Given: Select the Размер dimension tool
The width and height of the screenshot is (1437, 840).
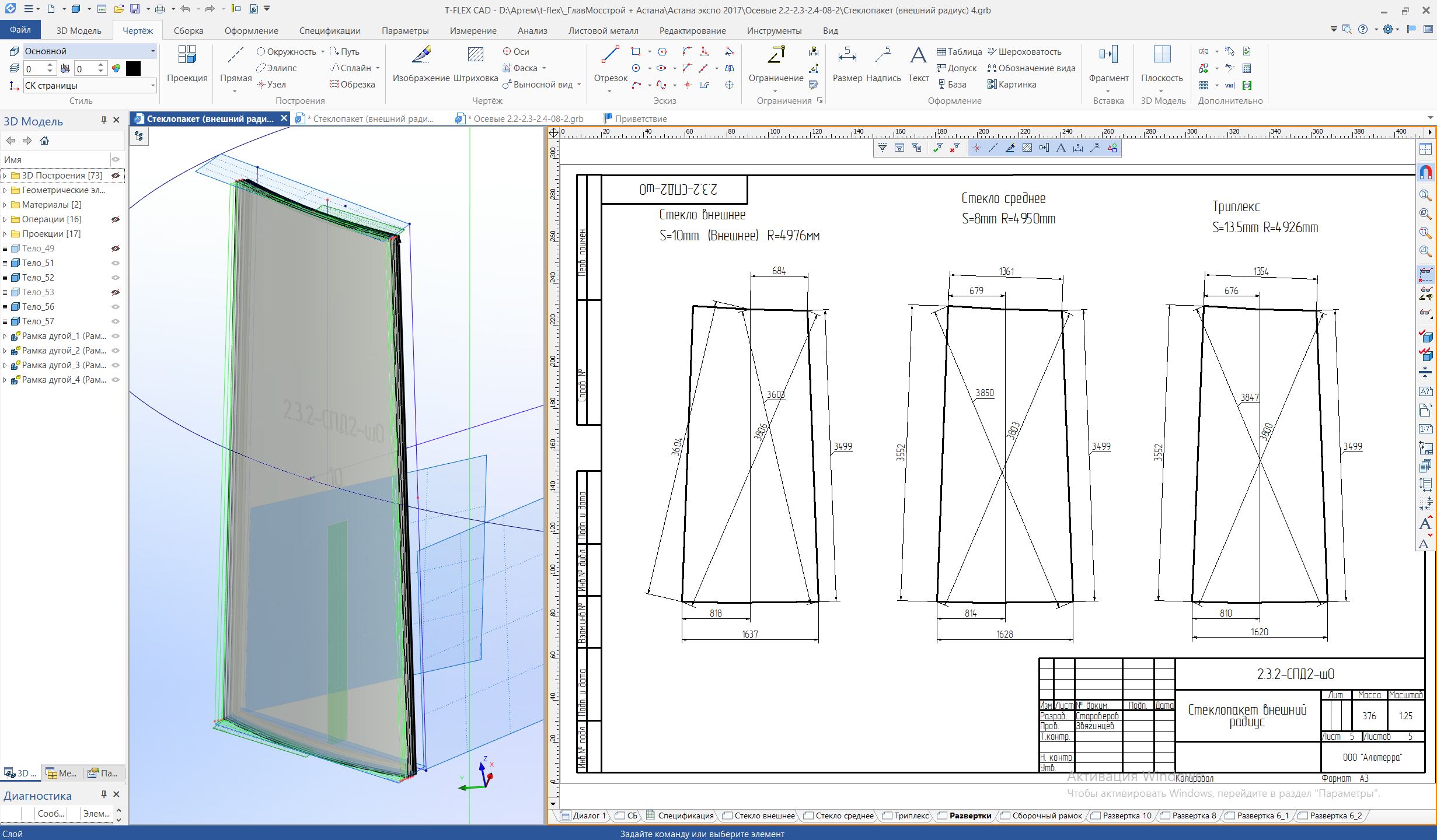Looking at the screenshot, I should [847, 64].
